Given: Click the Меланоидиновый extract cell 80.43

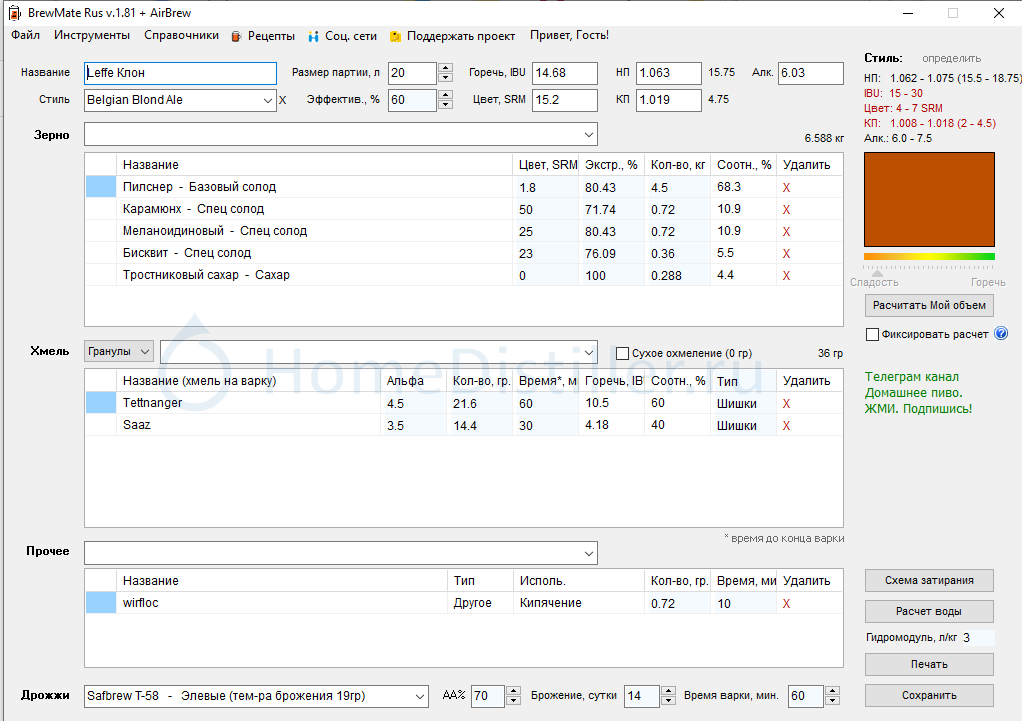Looking at the screenshot, I should (x=611, y=231).
